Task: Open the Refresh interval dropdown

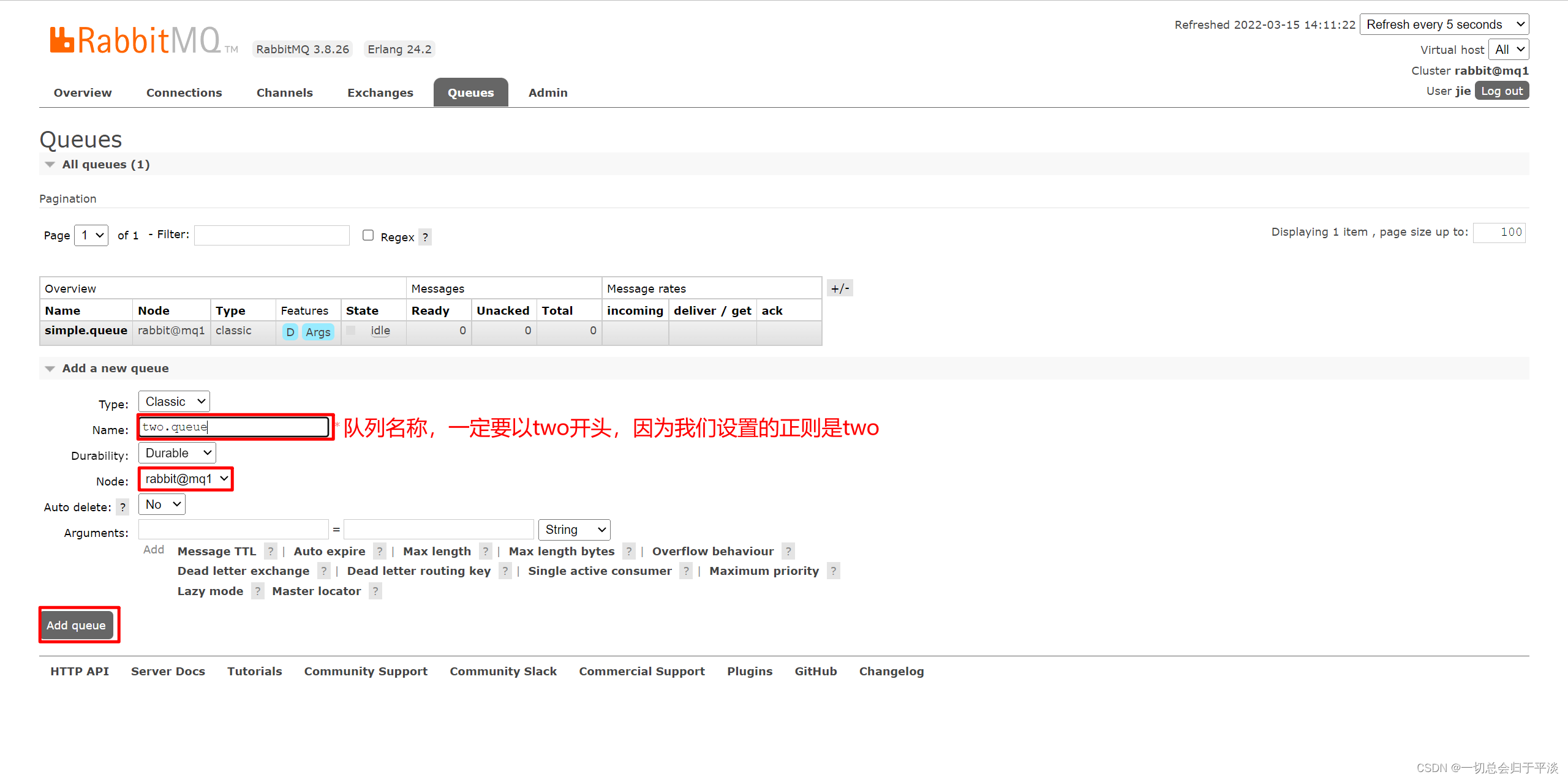Action: tap(1444, 24)
